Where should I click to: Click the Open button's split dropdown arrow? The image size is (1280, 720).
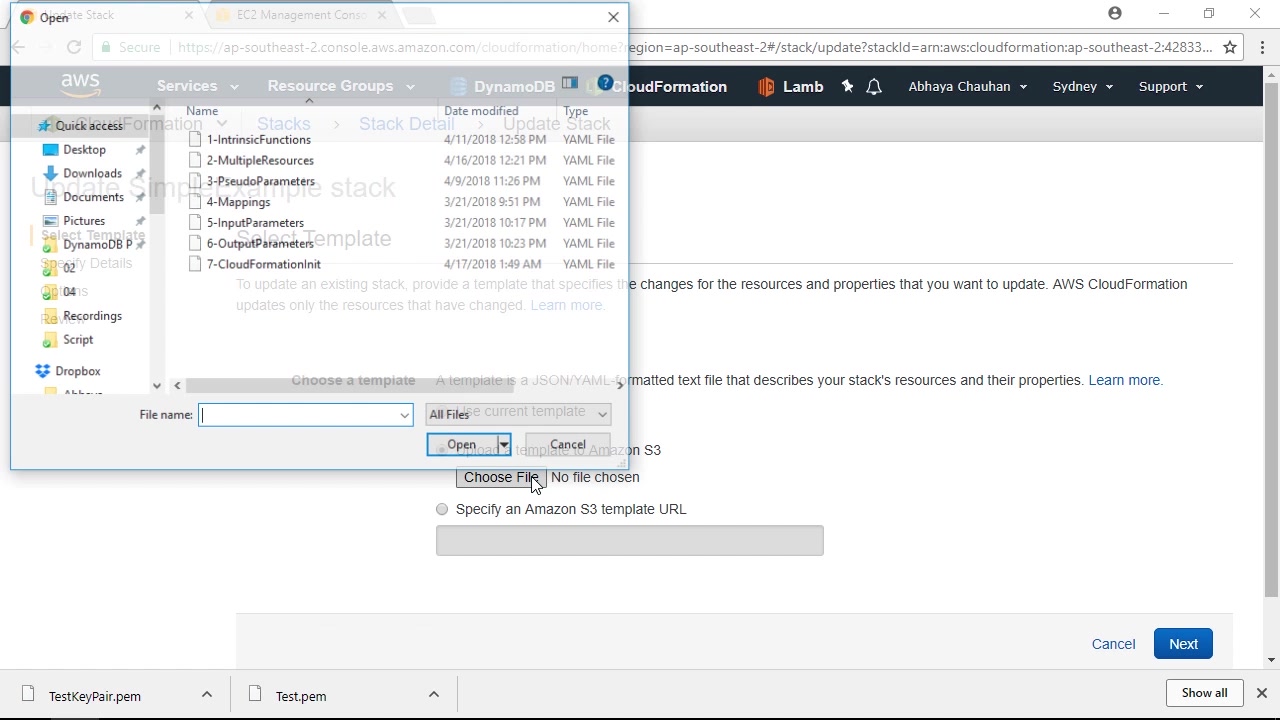click(x=504, y=445)
